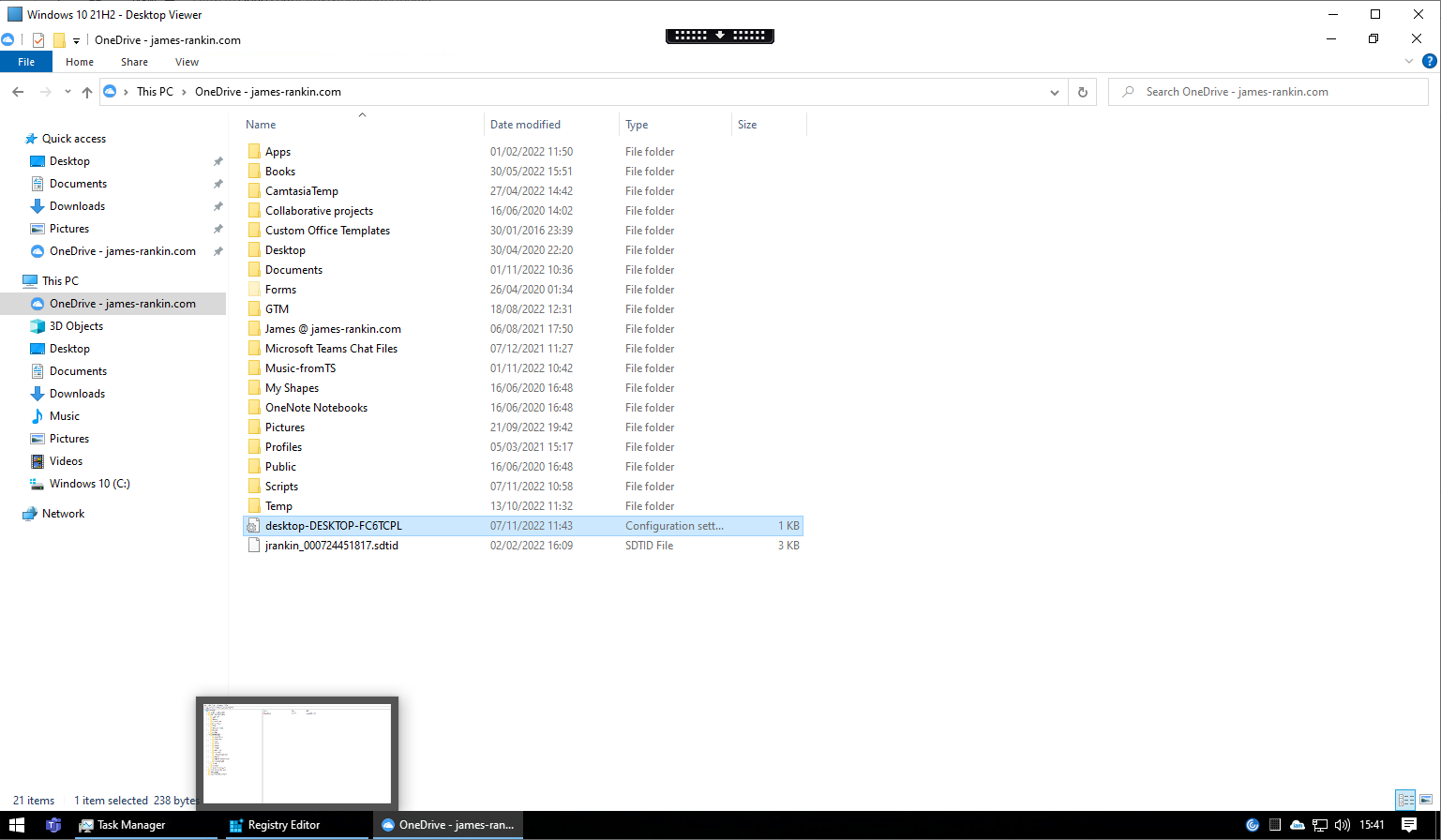Open the address bar history dropdown
The image size is (1441, 840).
[x=1056, y=92]
